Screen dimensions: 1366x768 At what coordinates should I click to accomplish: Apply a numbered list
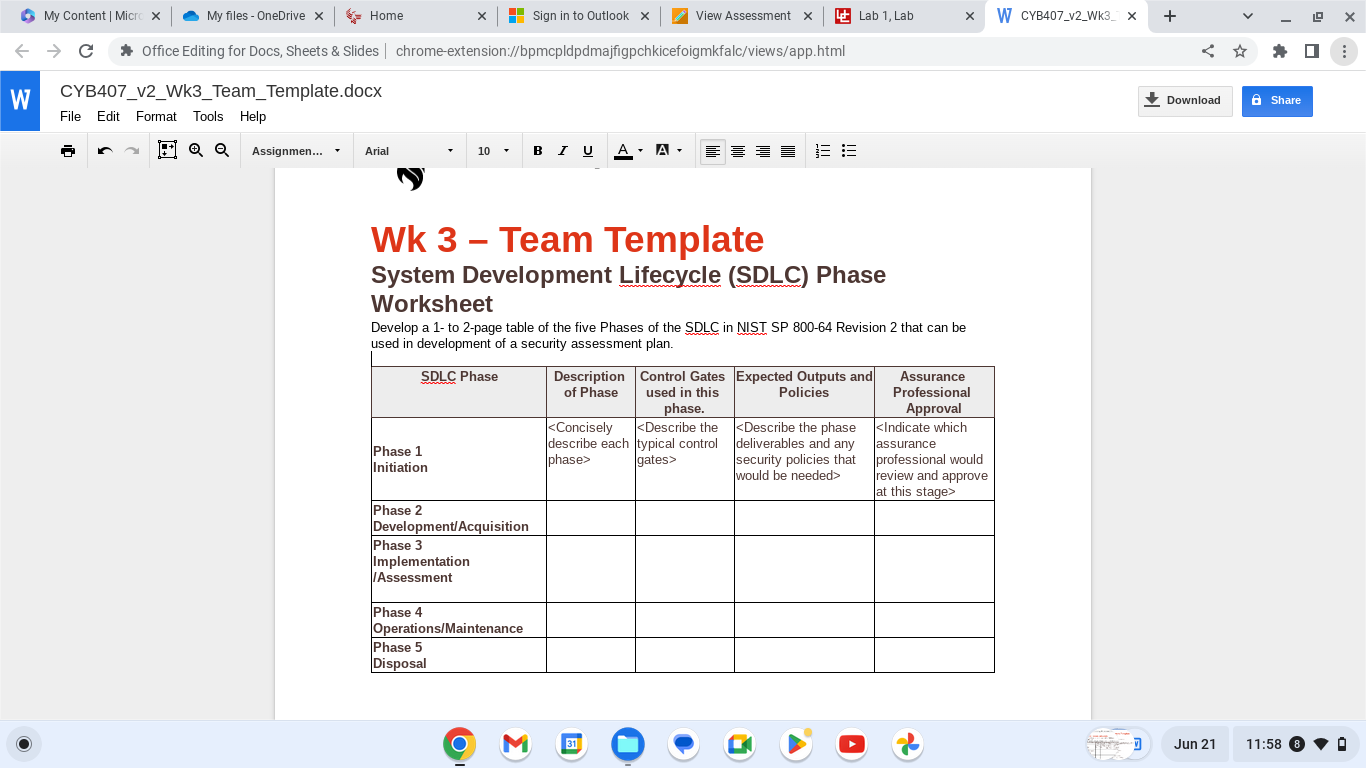[822, 150]
